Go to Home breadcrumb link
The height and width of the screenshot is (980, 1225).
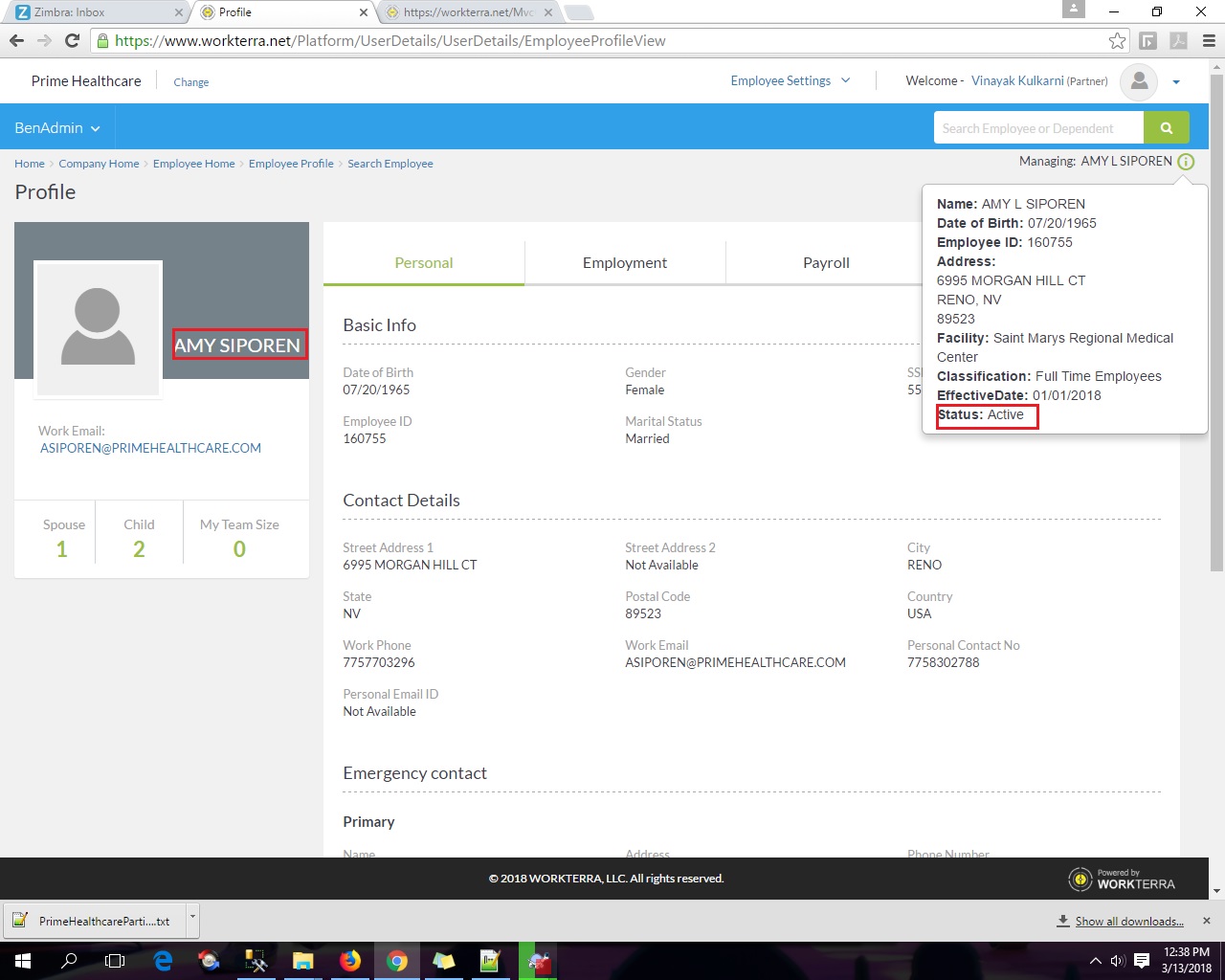(x=30, y=164)
